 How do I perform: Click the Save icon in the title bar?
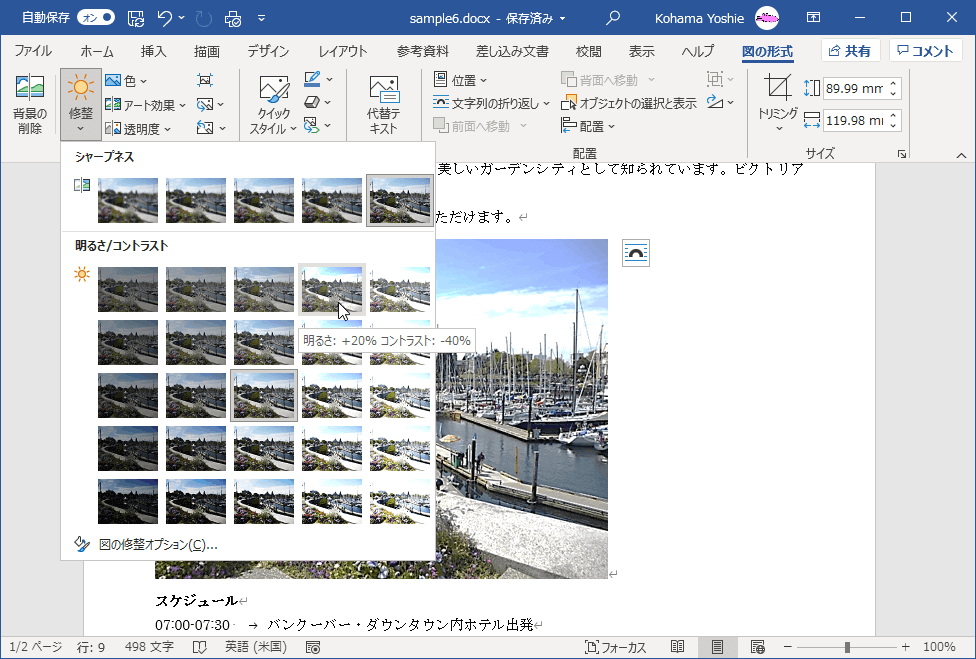click(x=136, y=18)
